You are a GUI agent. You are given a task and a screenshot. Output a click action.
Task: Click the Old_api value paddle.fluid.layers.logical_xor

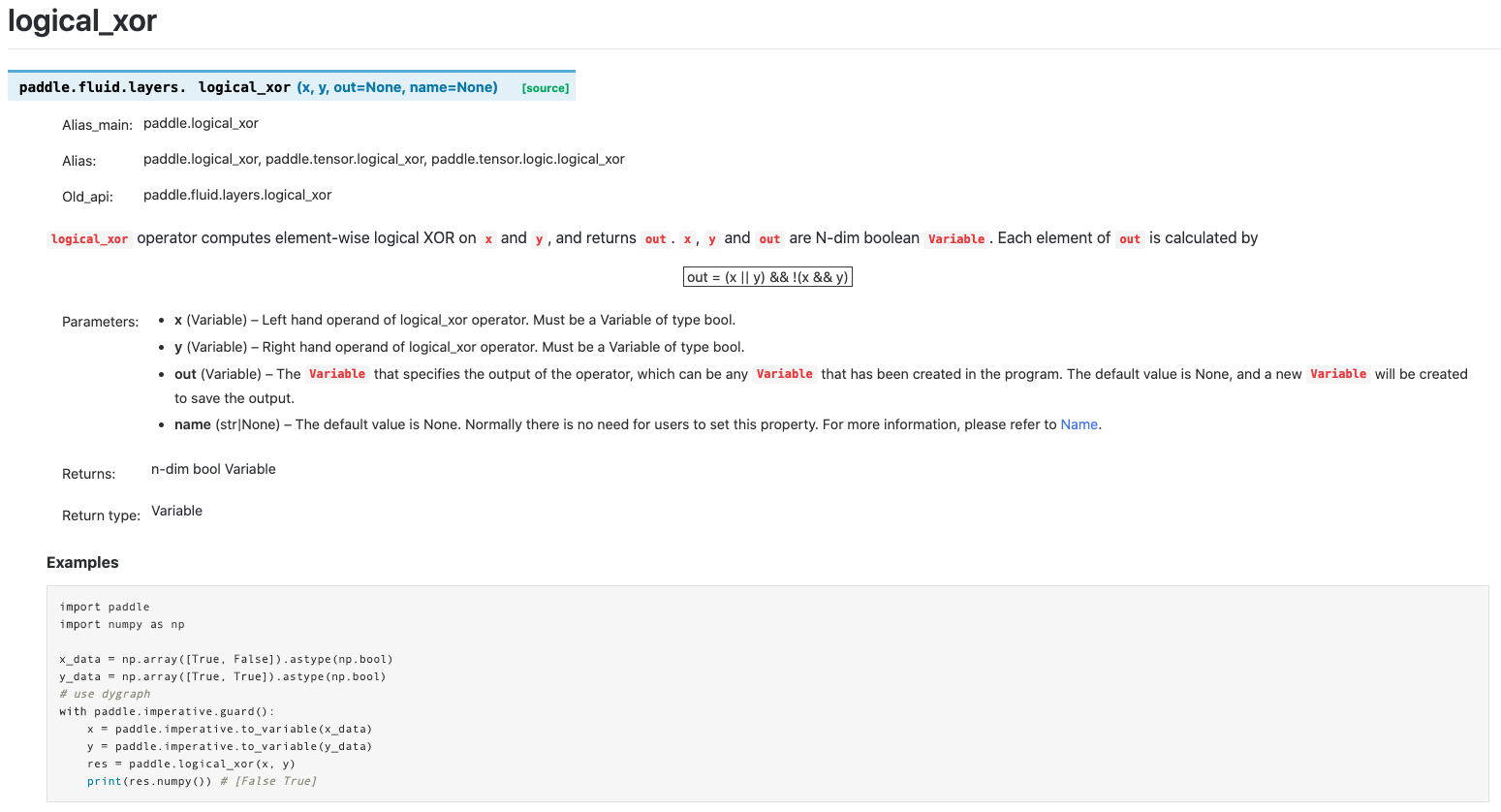237,195
